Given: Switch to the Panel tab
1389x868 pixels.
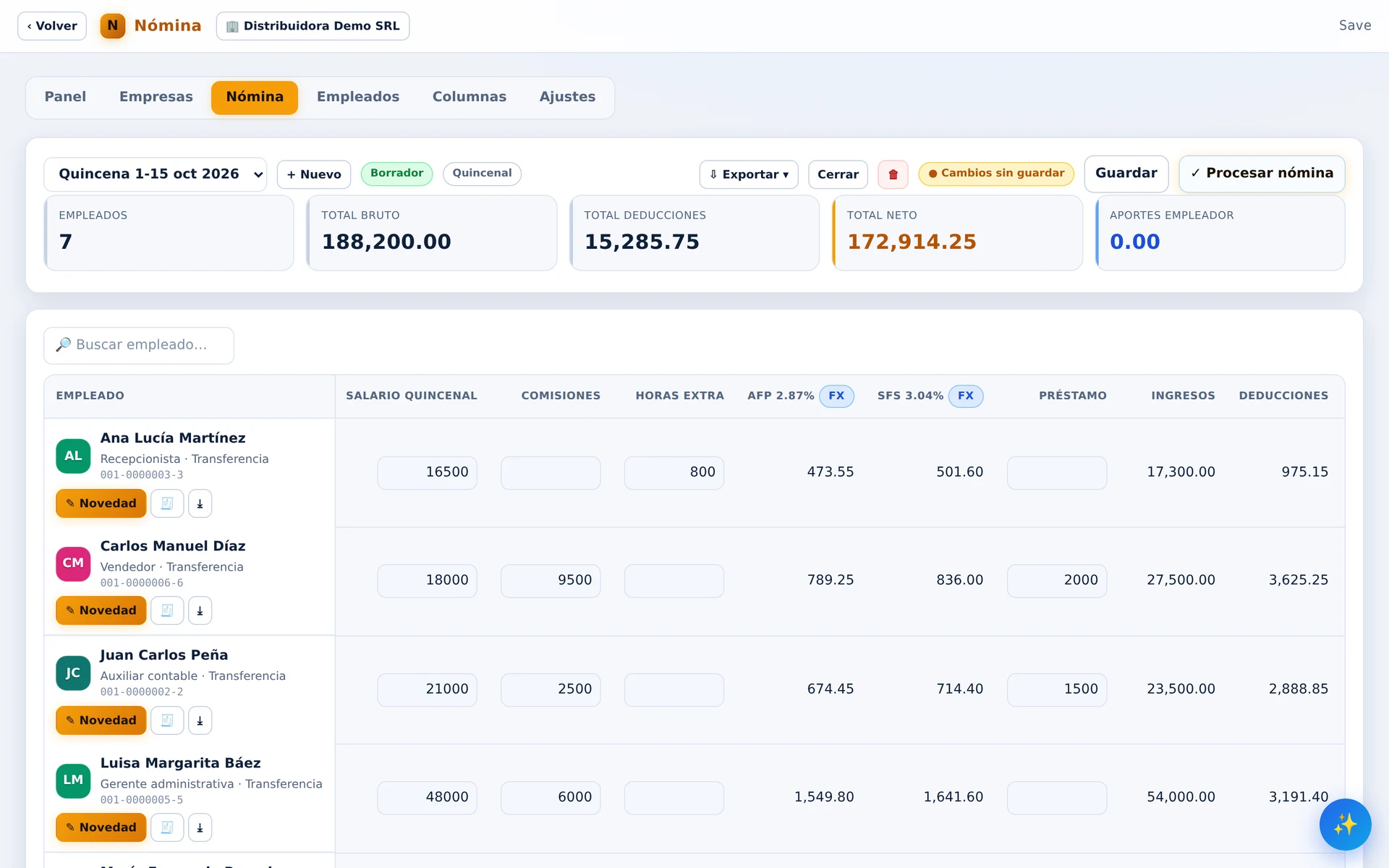Looking at the screenshot, I should 65,97.
